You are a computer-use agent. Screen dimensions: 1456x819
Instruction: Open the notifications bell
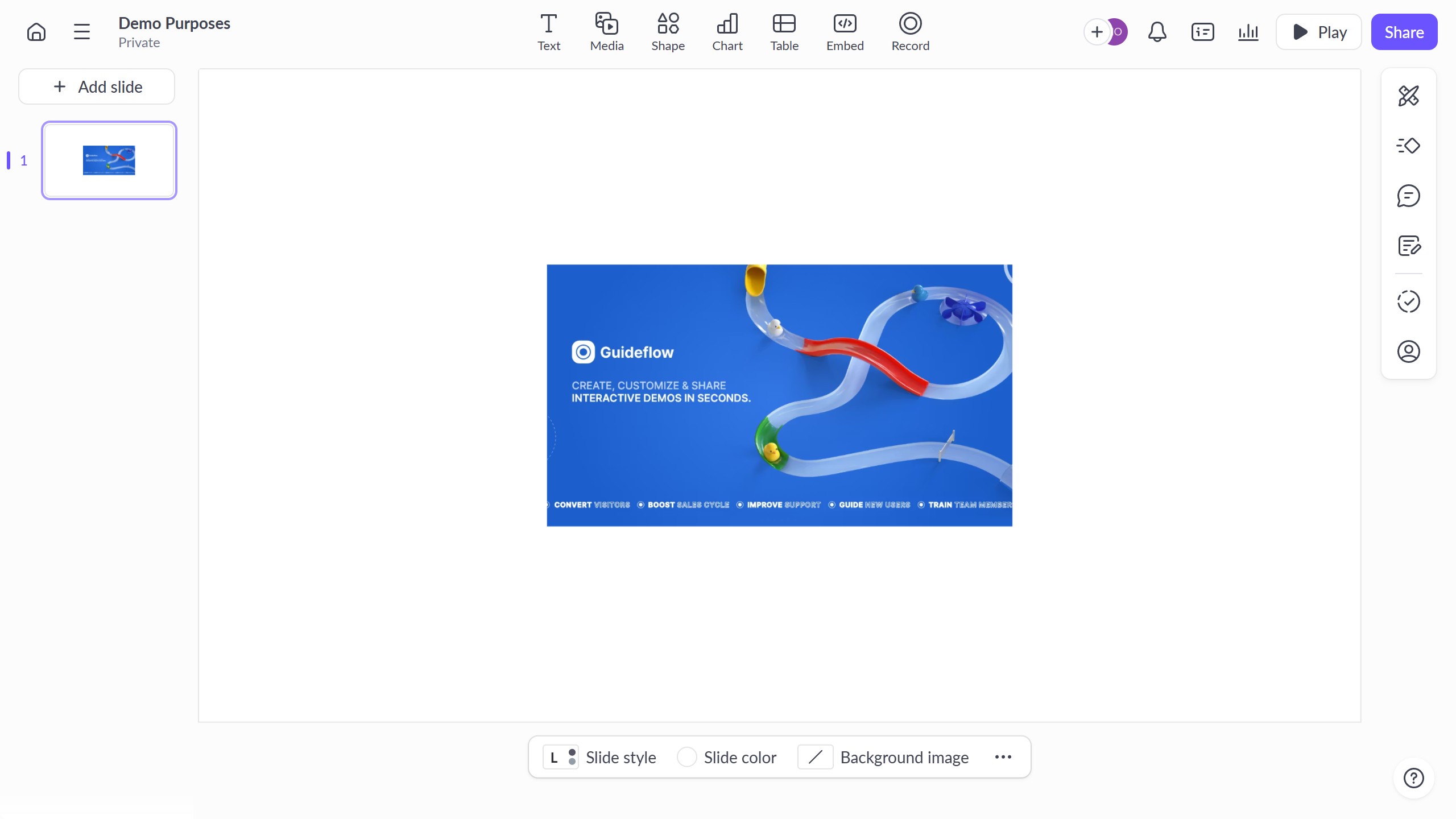point(1157,32)
